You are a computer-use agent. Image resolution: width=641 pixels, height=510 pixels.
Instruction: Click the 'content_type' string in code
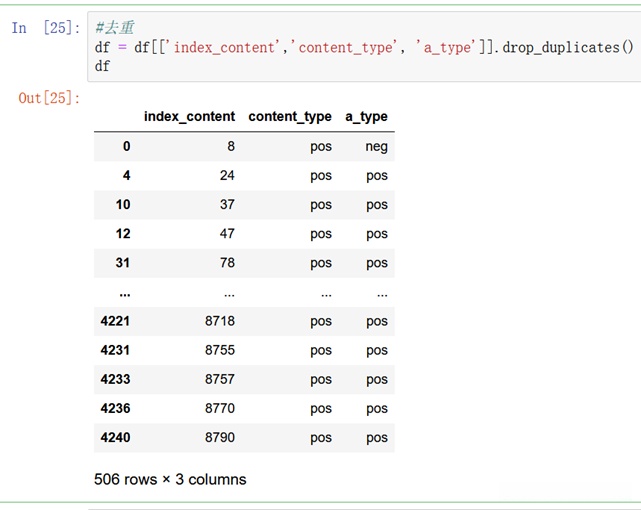click(345, 47)
